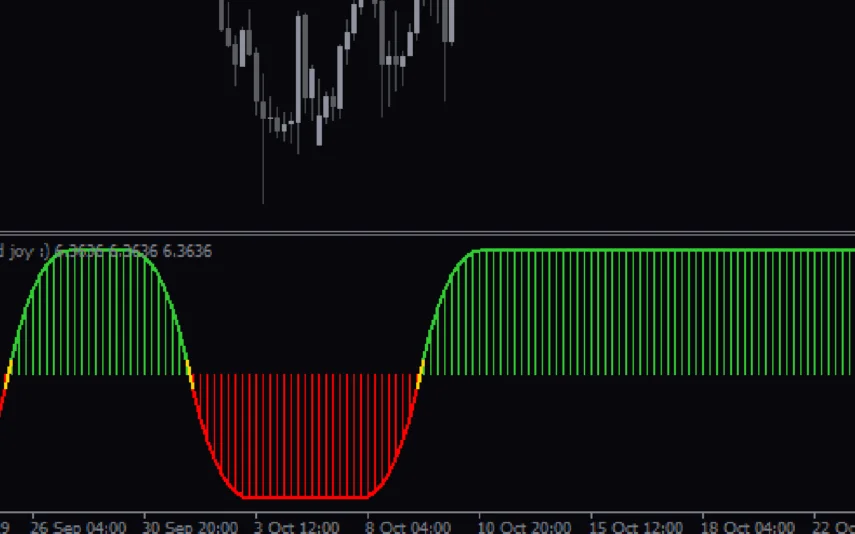Click the 15 Oct 12:00 time label
Viewport: 855px width, 534px height.
tap(635, 527)
